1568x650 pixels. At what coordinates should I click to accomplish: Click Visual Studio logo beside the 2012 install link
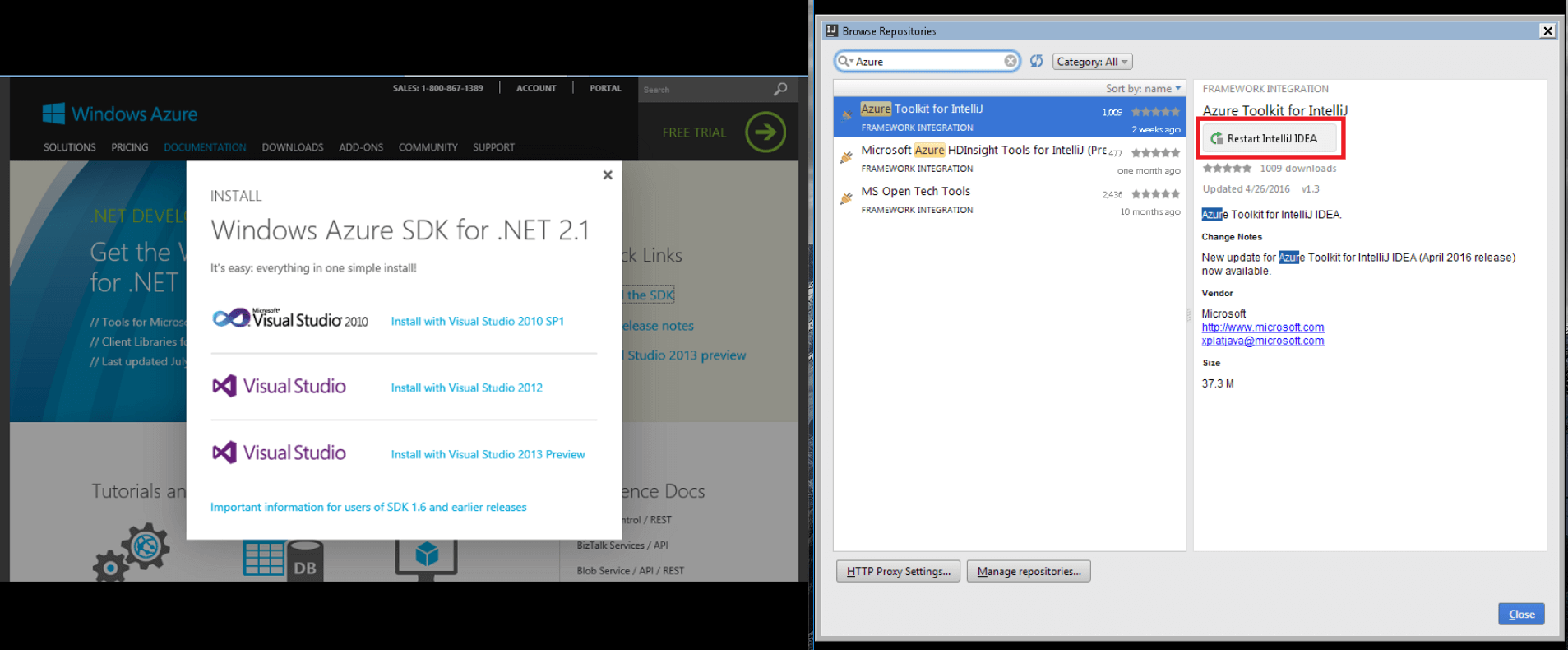pos(280,386)
